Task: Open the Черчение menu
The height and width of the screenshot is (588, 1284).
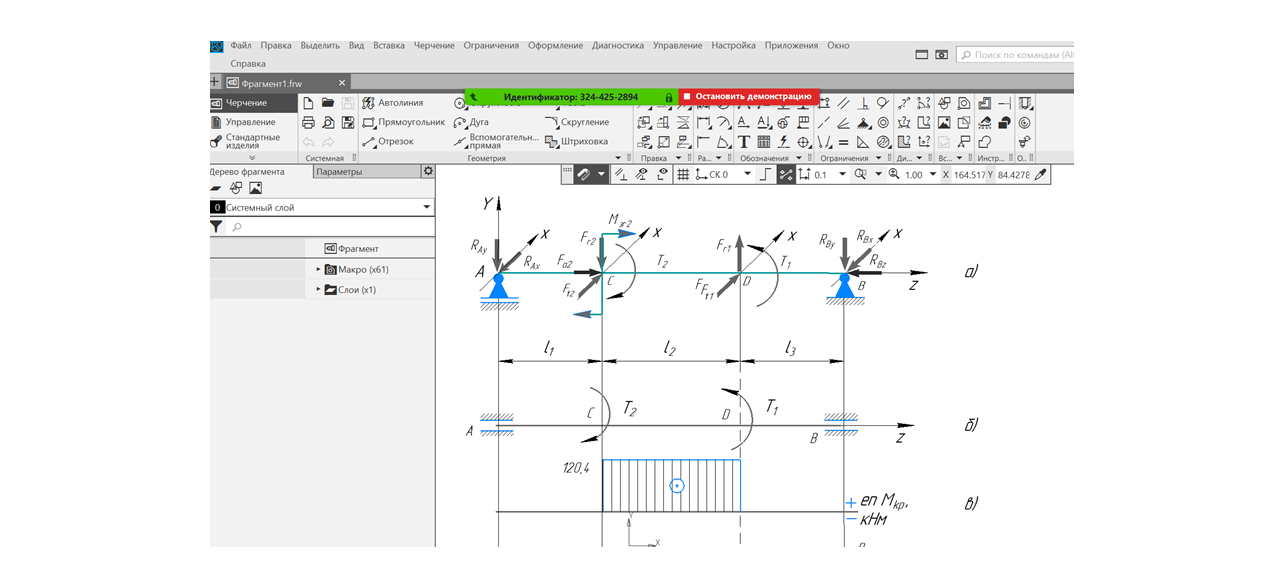Action: point(434,46)
